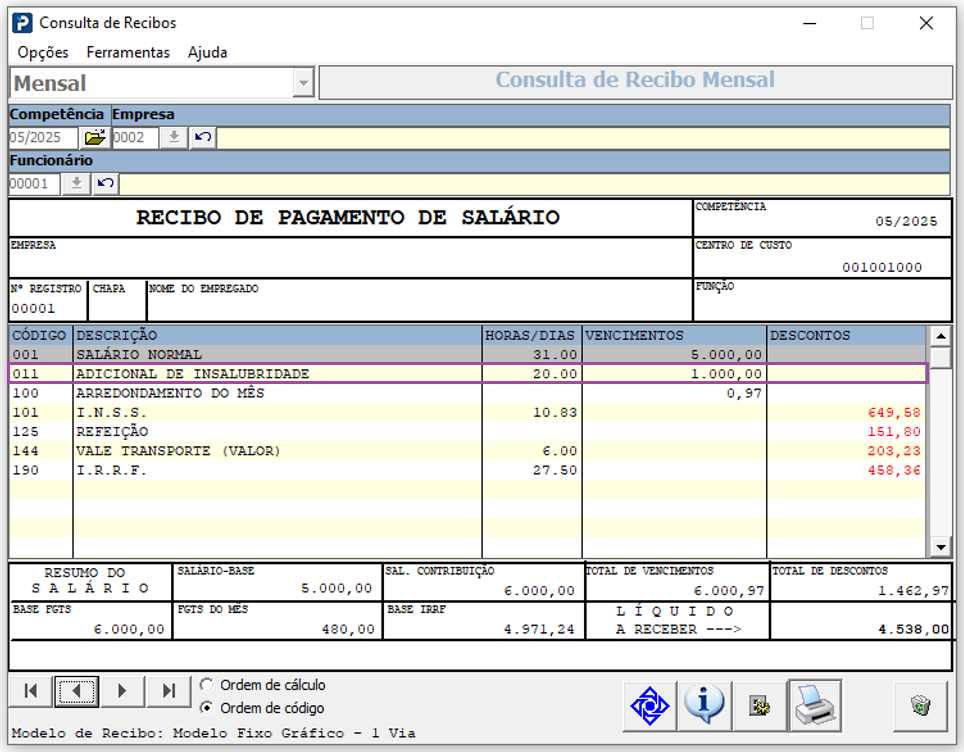Expand the Mensal dropdown list
The image size is (964, 752).
[303, 83]
